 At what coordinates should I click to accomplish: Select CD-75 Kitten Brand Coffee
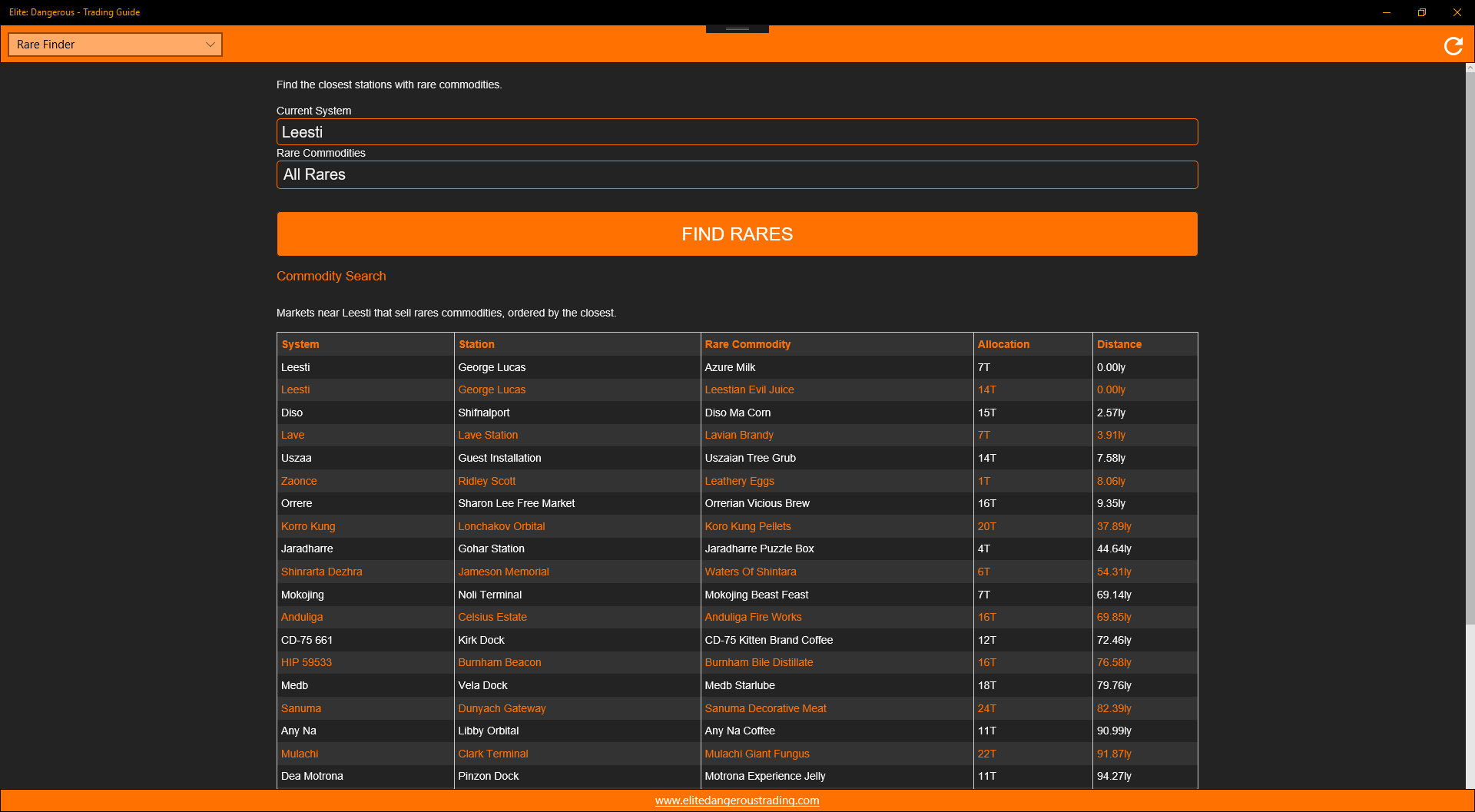769,640
